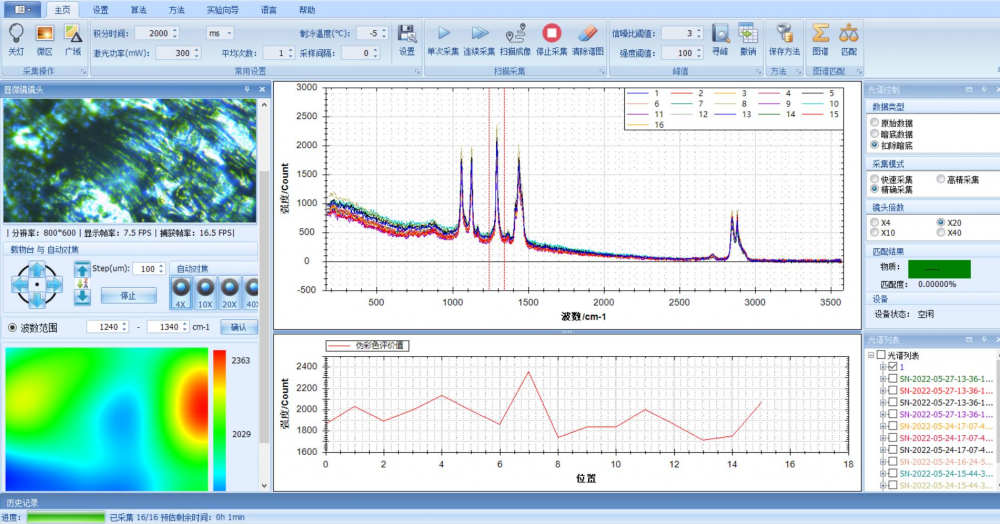Screen dimensions: 1000x524
Task: Select the 原始数据 radio button
Action: click(874, 122)
